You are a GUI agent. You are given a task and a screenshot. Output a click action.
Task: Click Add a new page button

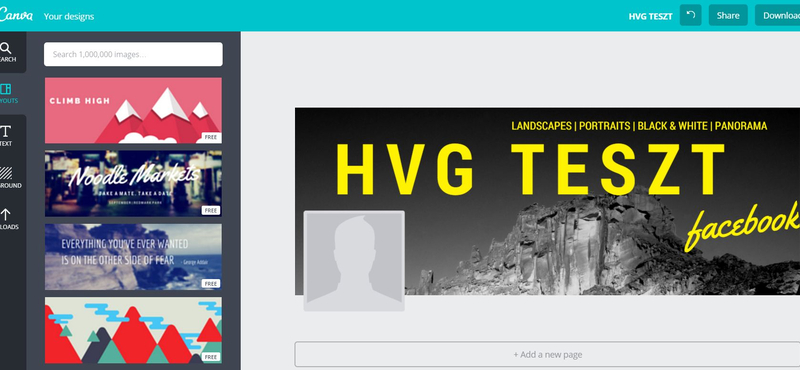tap(547, 354)
